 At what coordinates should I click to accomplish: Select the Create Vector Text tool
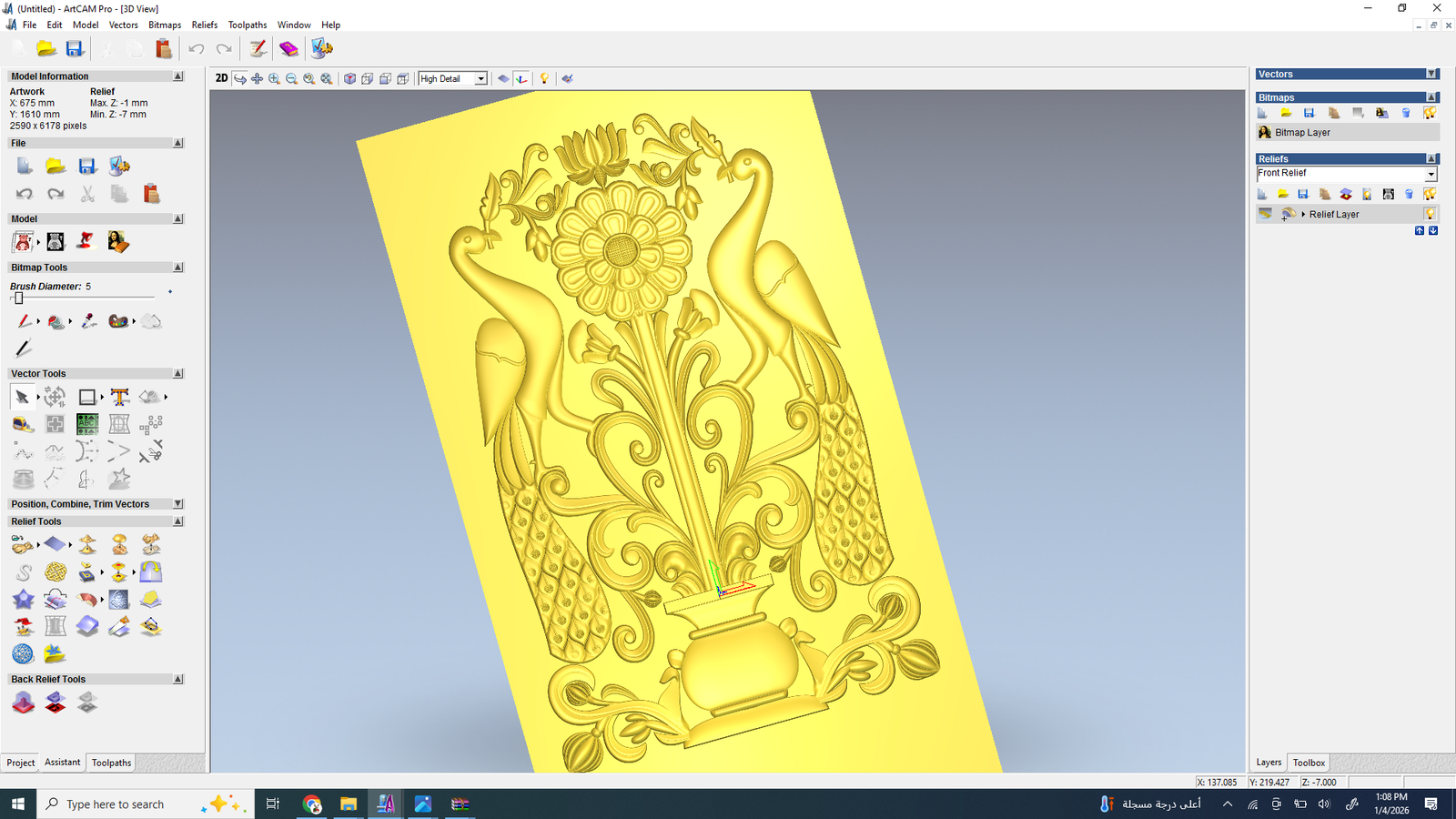(x=119, y=397)
